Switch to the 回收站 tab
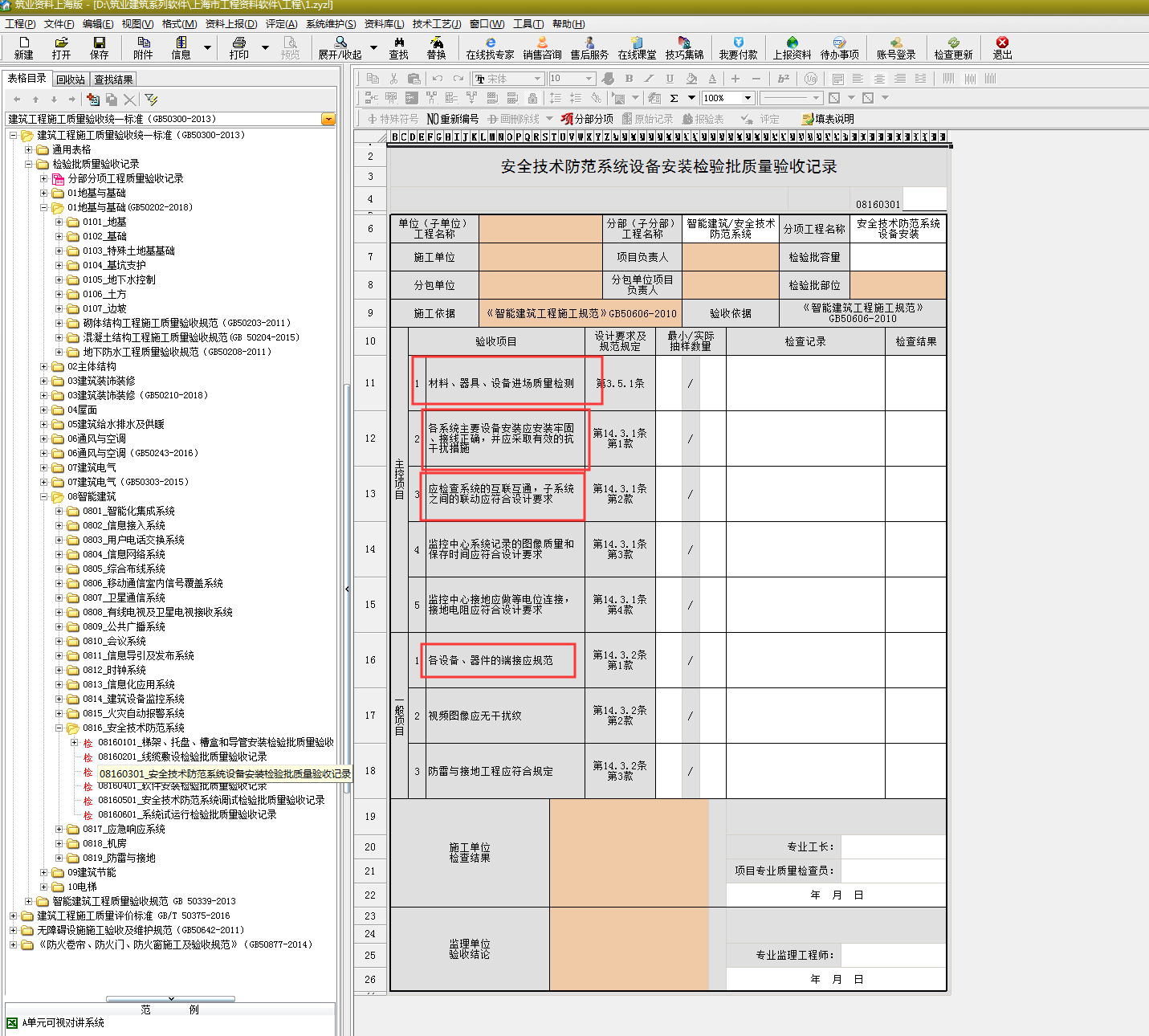The width and height of the screenshot is (1149, 1036). point(71,80)
